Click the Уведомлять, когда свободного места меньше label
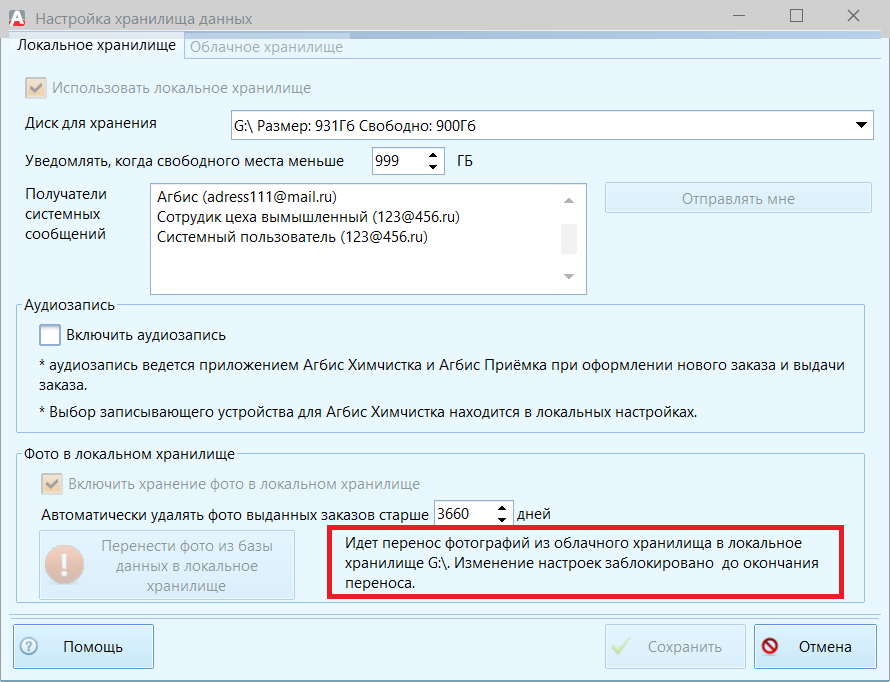 coord(184,161)
